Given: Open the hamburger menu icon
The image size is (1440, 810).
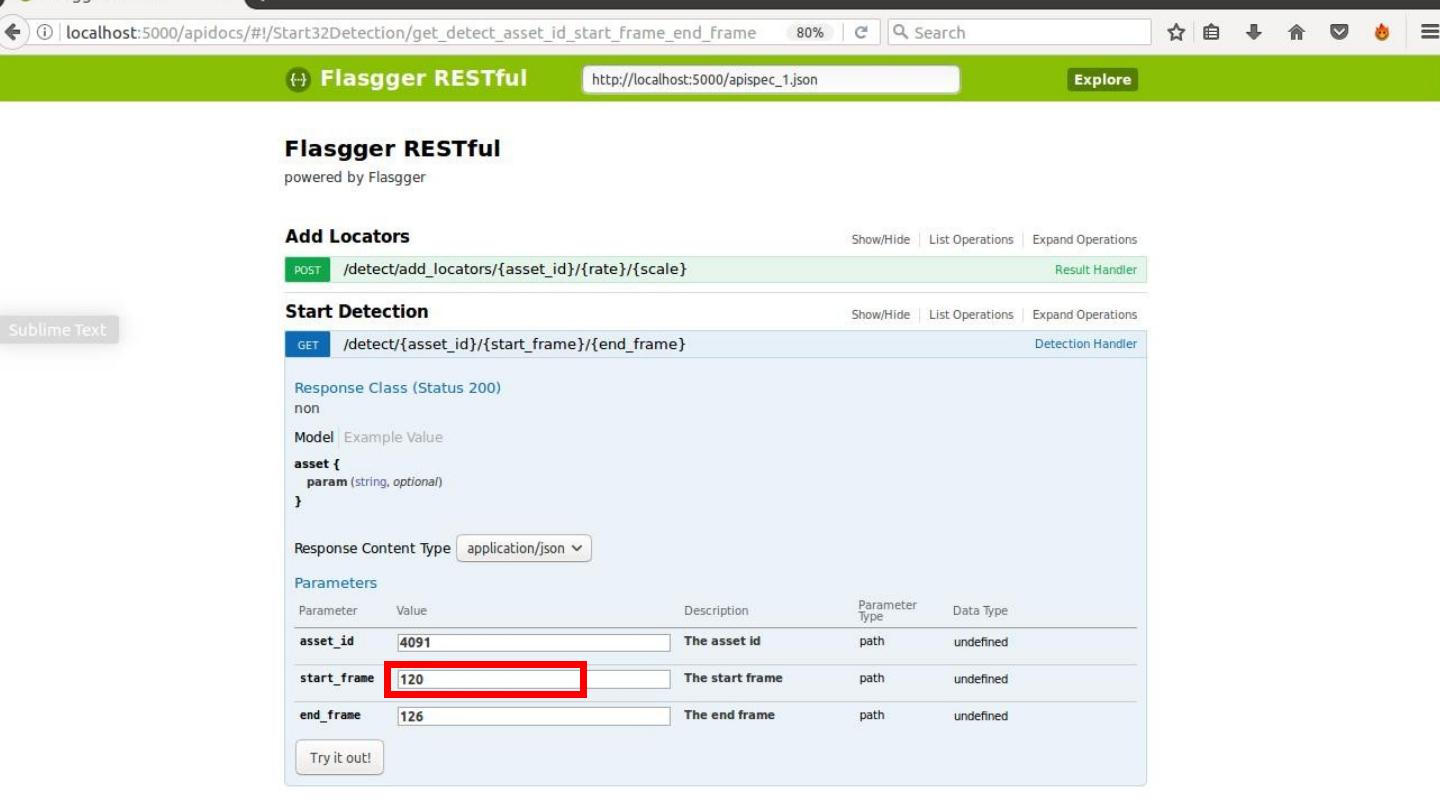Looking at the screenshot, I should (x=1429, y=32).
